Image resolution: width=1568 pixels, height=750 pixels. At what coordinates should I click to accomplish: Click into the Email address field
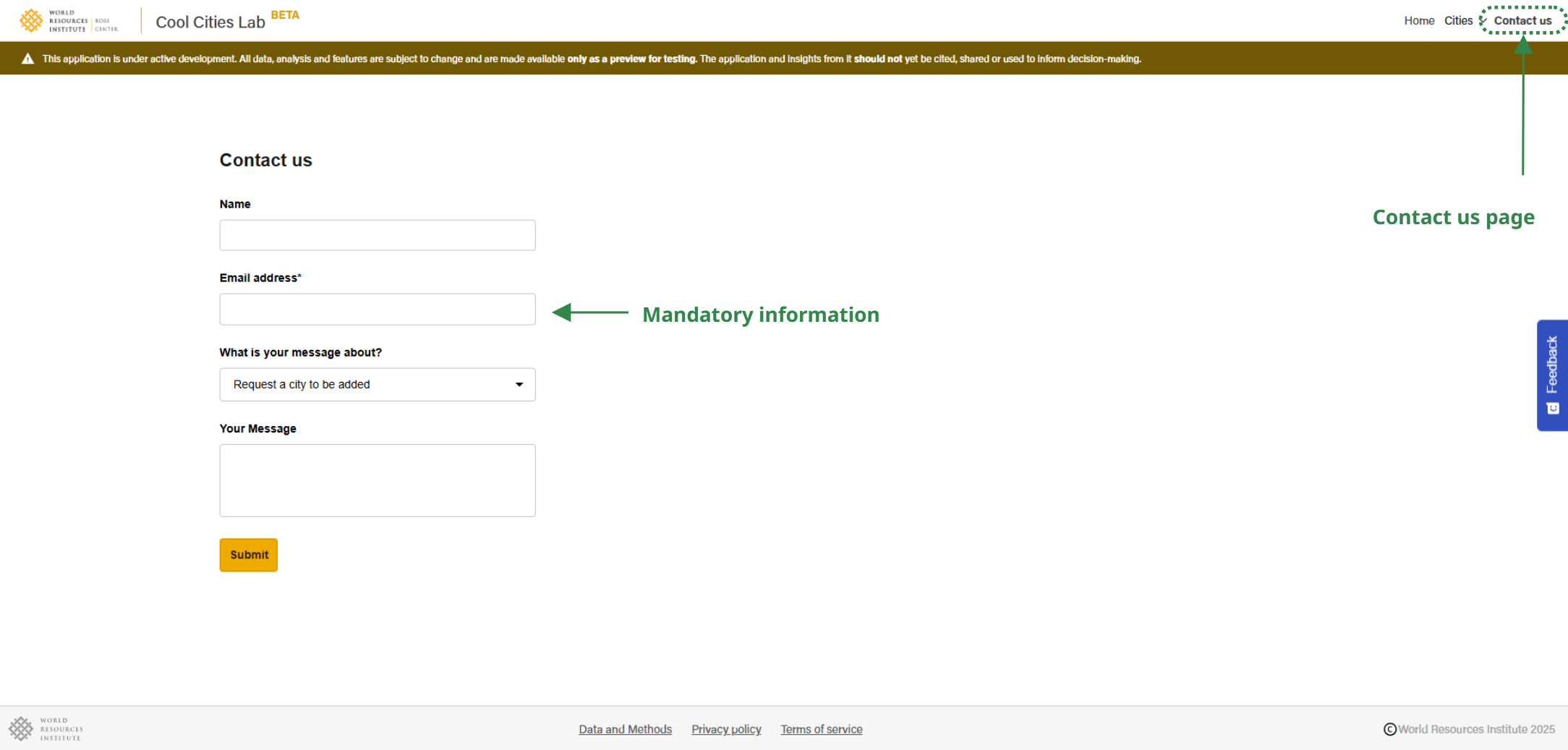377,310
